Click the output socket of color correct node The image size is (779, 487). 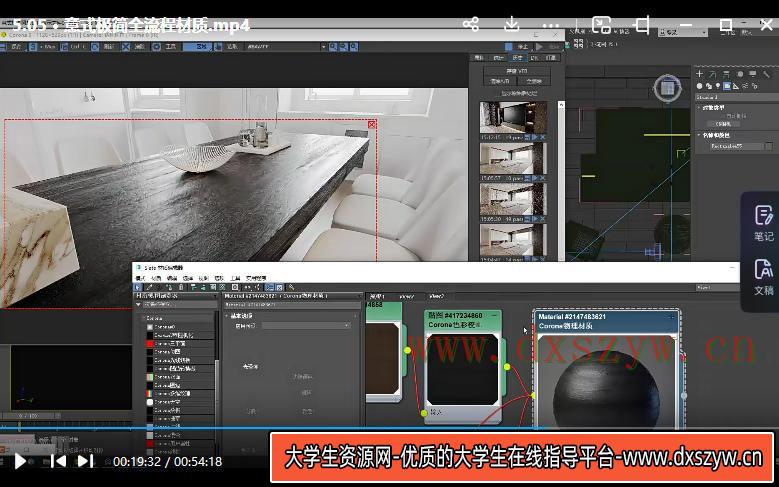tap(507, 367)
